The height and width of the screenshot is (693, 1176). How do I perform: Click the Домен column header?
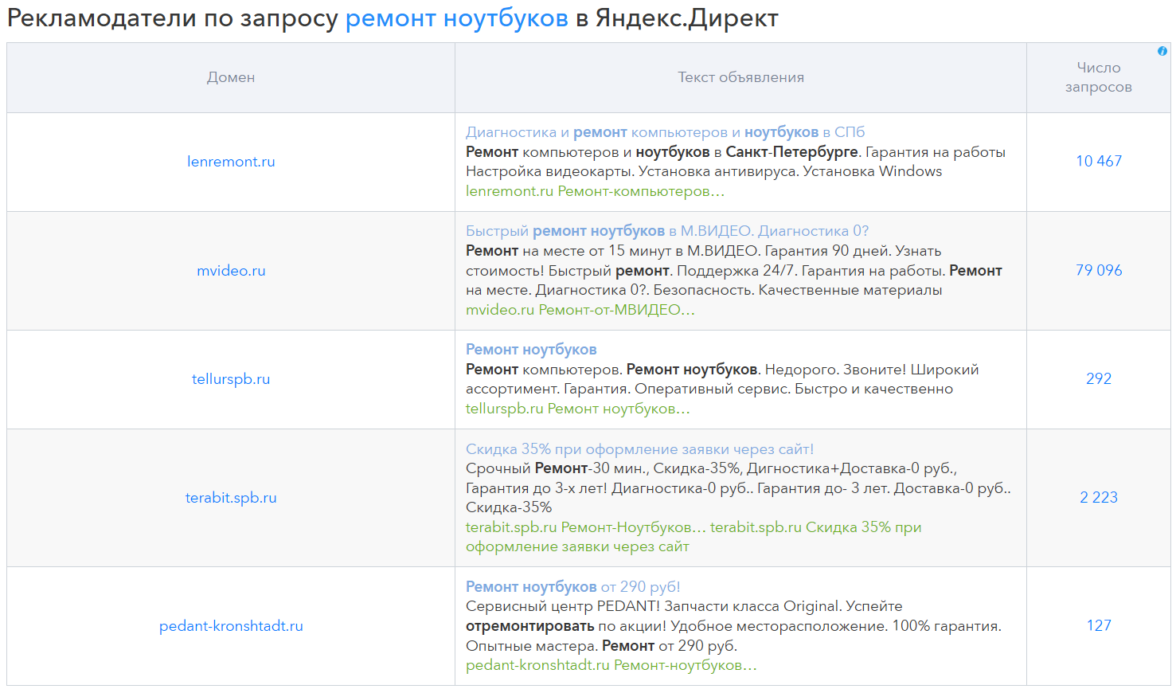click(231, 78)
